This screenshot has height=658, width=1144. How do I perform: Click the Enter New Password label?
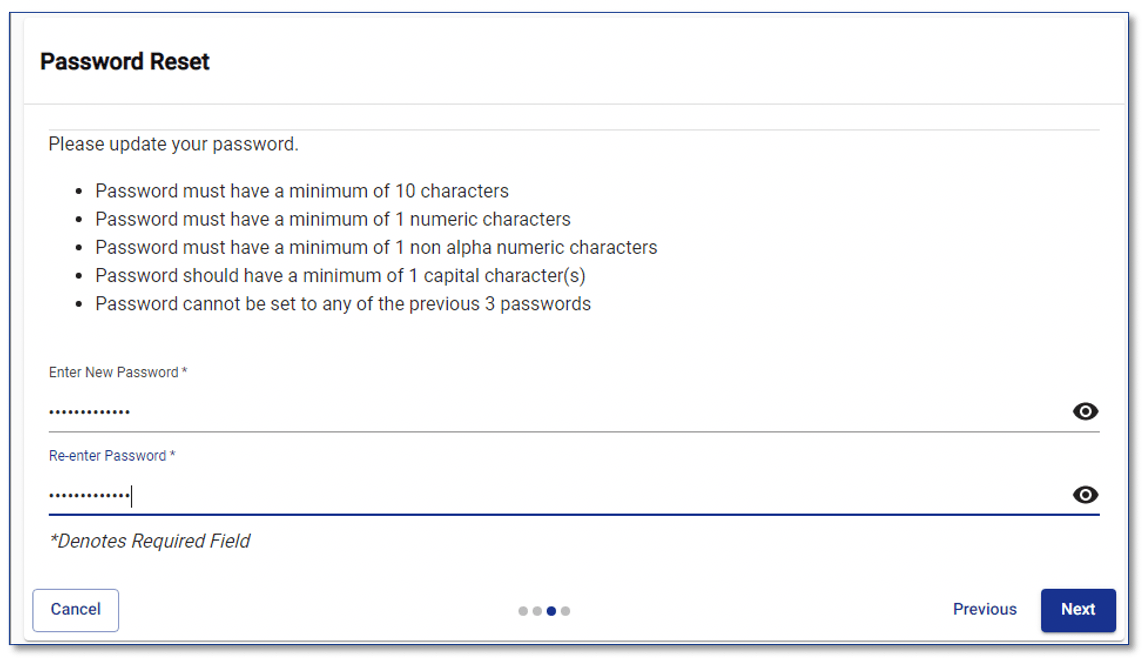[116, 371]
